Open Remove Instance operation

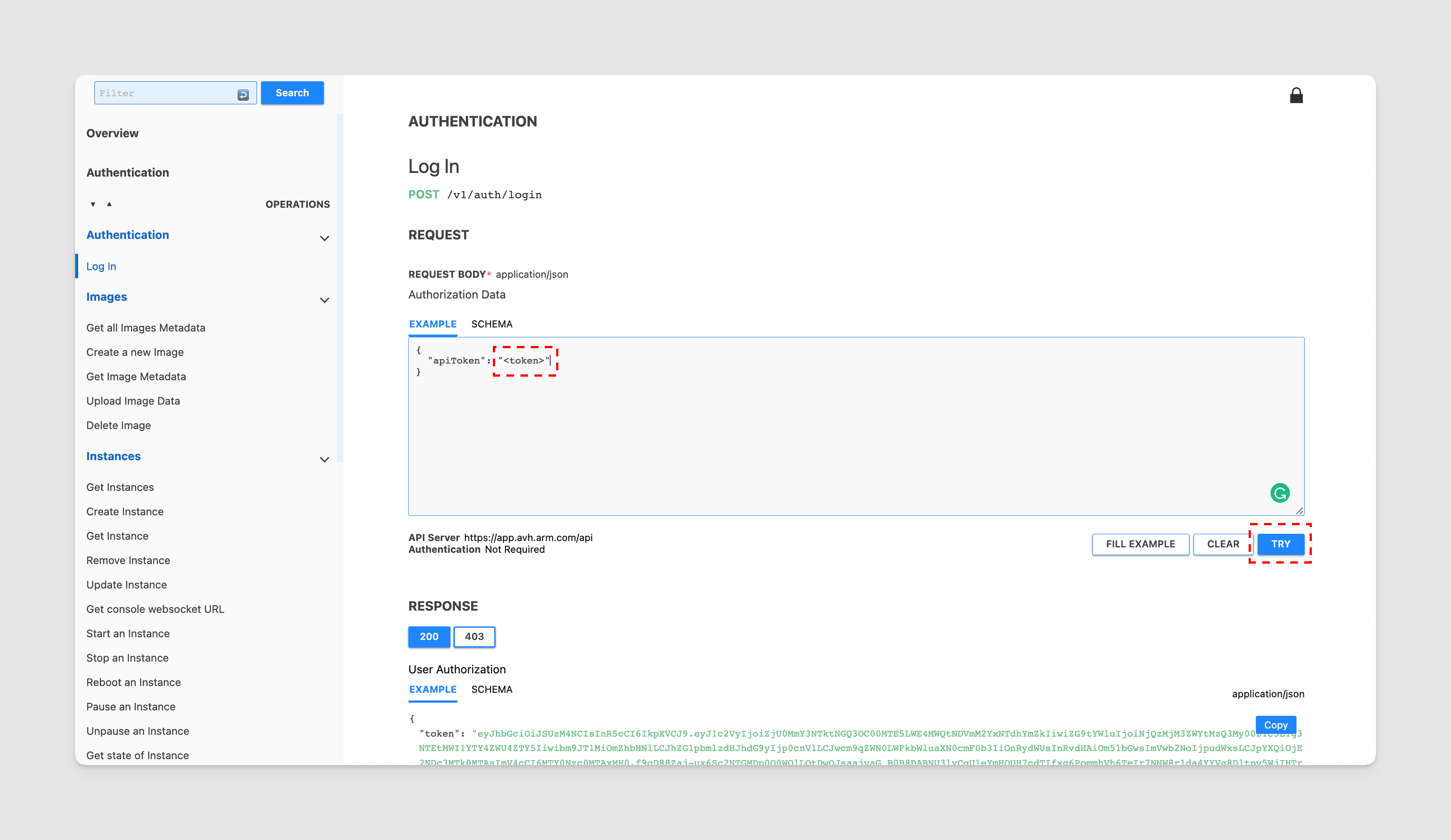[128, 560]
